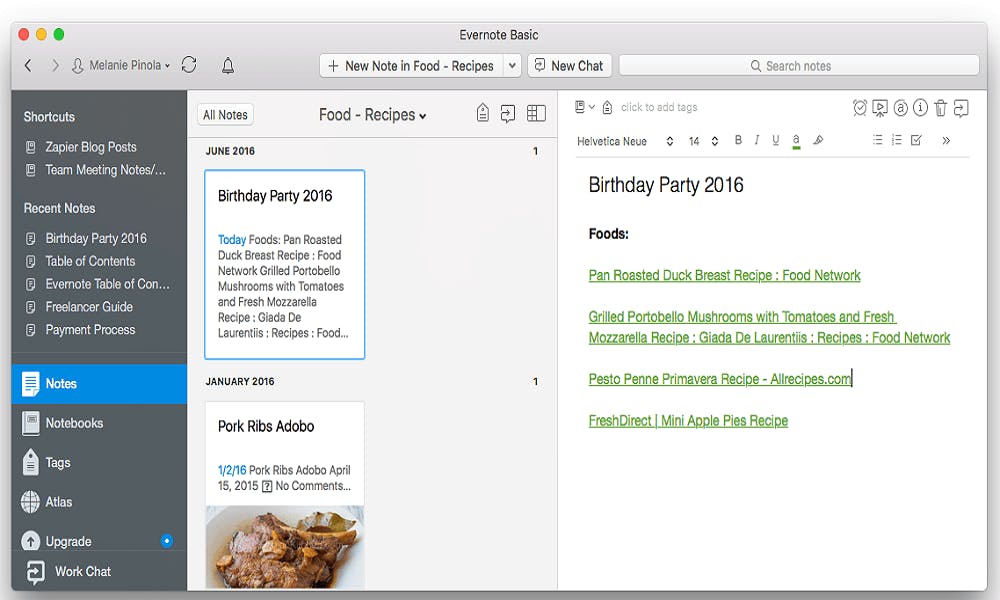Start a New Chat

coord(569,66)
